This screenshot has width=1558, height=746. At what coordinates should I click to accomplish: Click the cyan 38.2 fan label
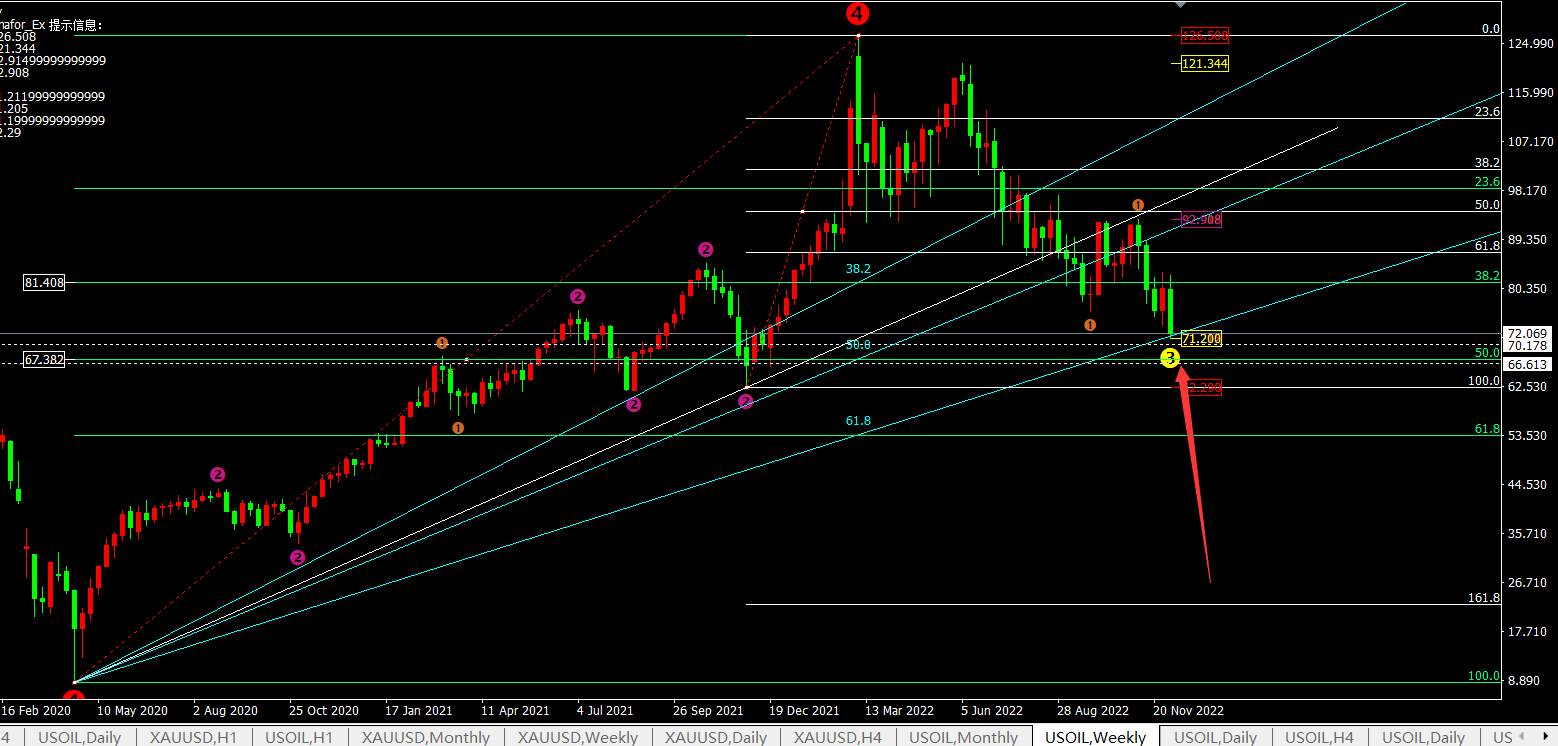858,269
